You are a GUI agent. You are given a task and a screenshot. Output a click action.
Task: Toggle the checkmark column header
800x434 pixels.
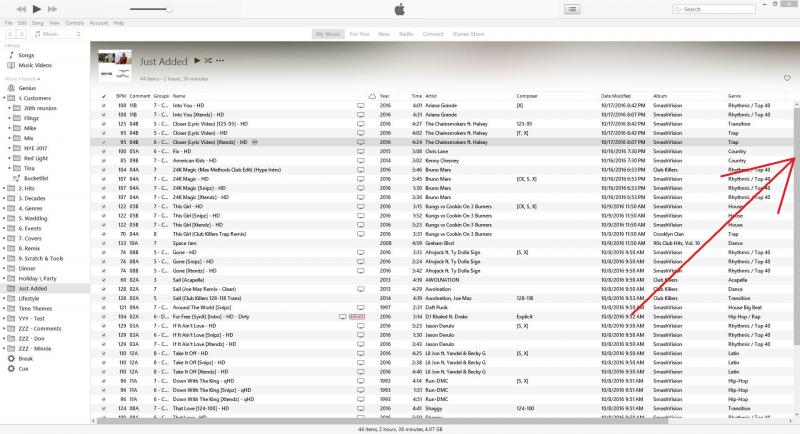tap(104, 96)
